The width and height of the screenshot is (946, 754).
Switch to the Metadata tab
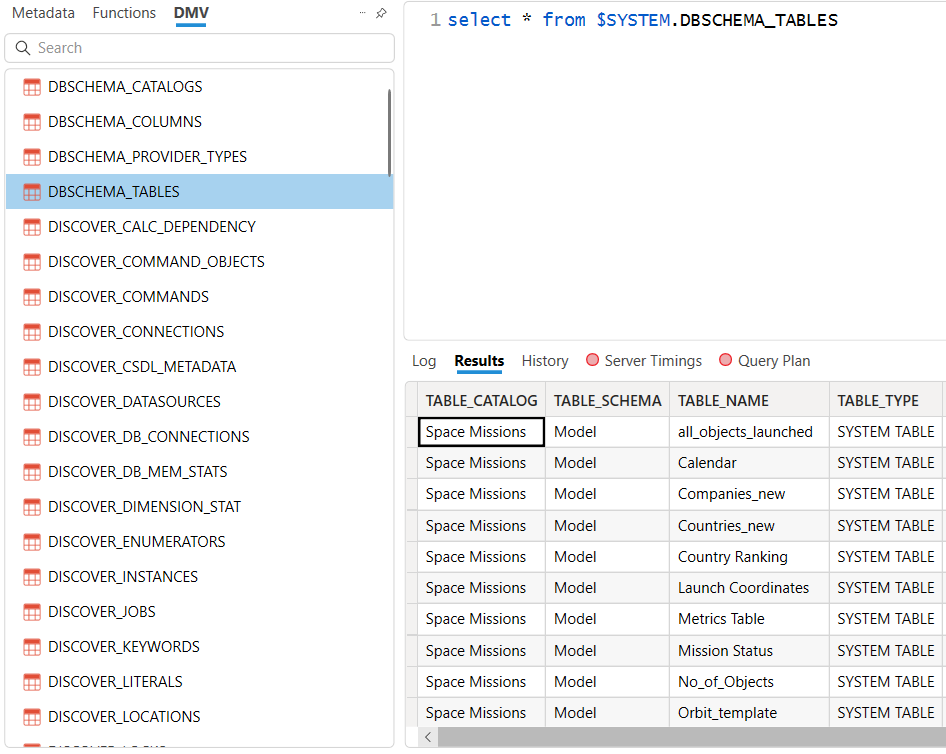pyautogui.click(x=43, y=13)
